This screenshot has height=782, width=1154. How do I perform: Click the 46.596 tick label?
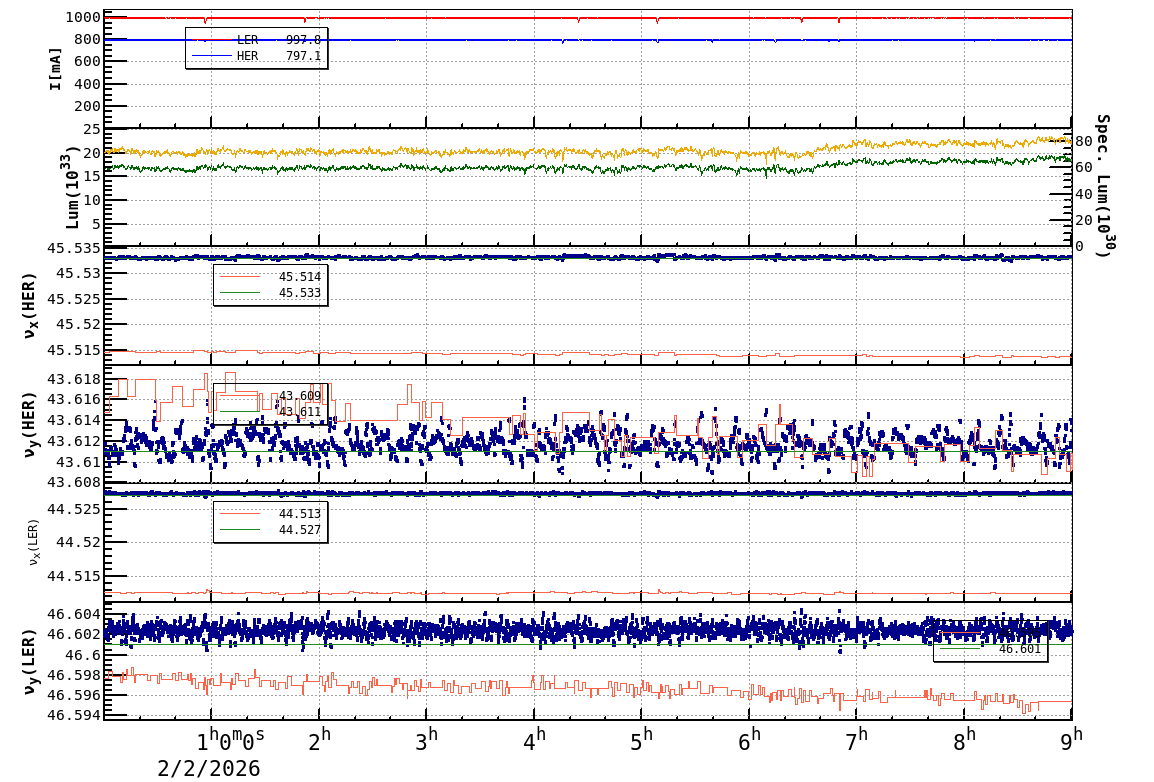pos(74,695)
